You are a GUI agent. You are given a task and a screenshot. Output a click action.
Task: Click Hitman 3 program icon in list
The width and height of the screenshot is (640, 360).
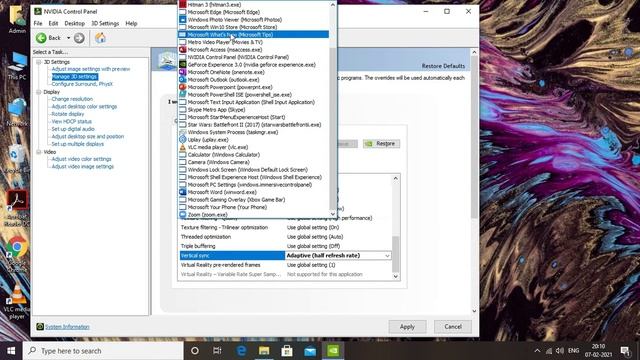point(182,4)
